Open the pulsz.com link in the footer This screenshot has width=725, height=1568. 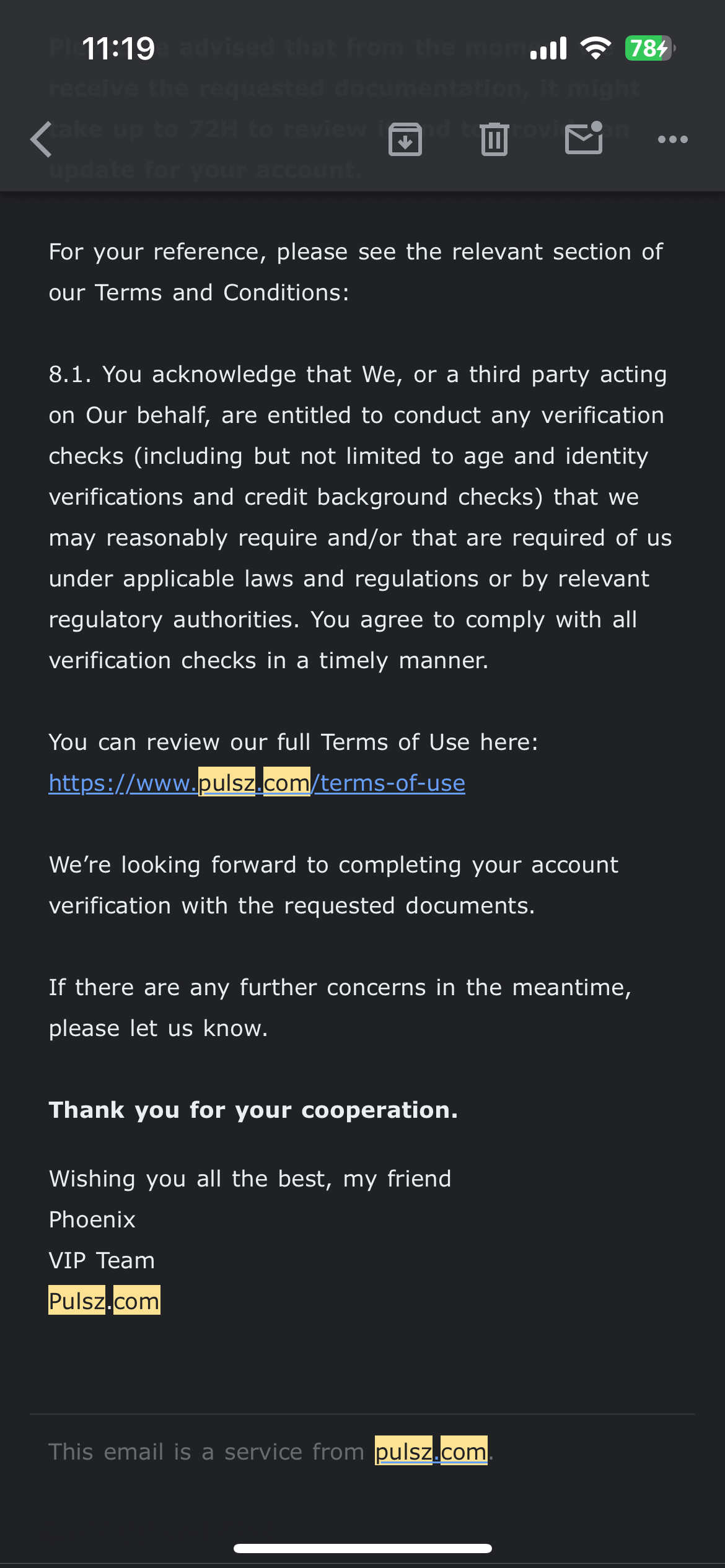pyautogui.click(x=431, y=1452)
